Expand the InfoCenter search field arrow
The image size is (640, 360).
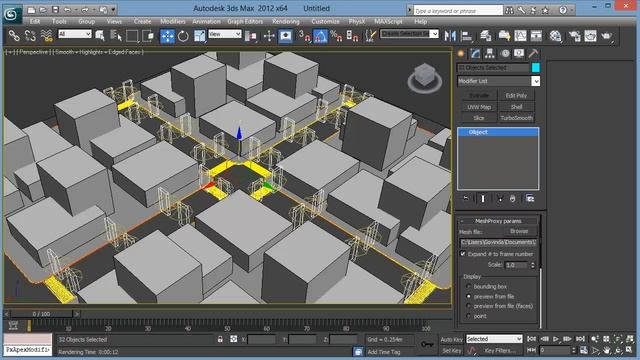[x=410, y=10]
